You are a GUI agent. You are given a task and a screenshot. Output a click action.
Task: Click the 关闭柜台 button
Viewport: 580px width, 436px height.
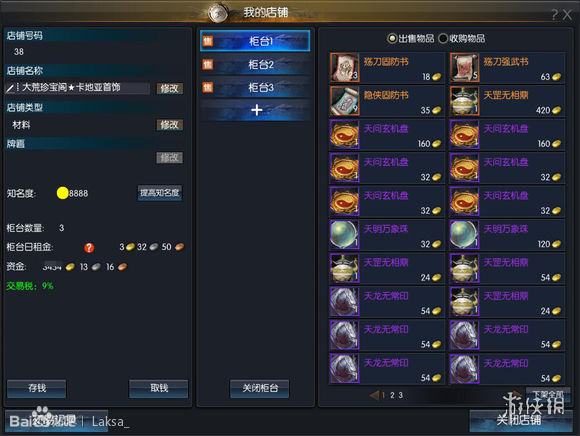pos(260,388)
